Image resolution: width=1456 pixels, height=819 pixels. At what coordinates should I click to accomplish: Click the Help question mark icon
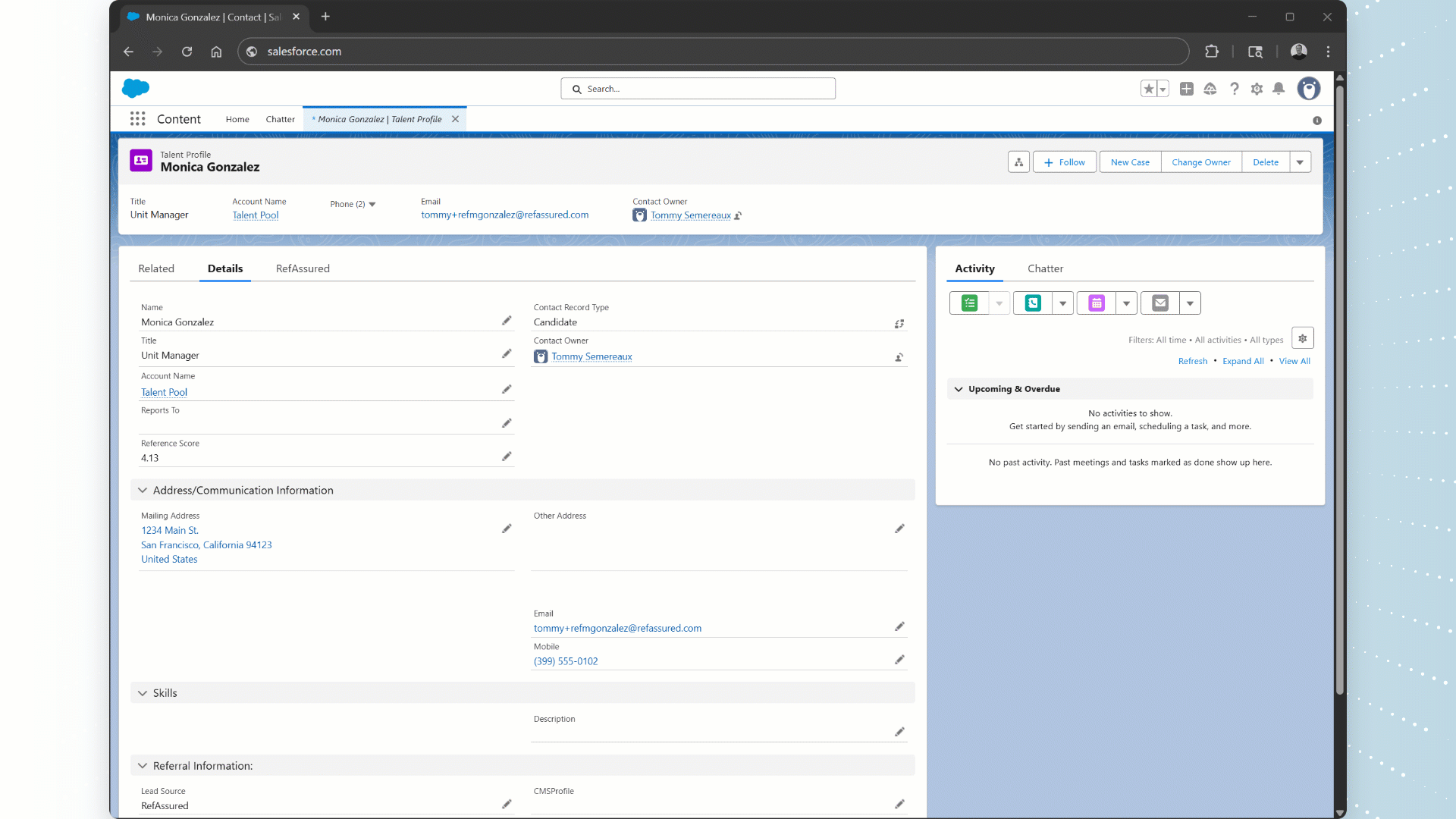(x=1234, y=89)
